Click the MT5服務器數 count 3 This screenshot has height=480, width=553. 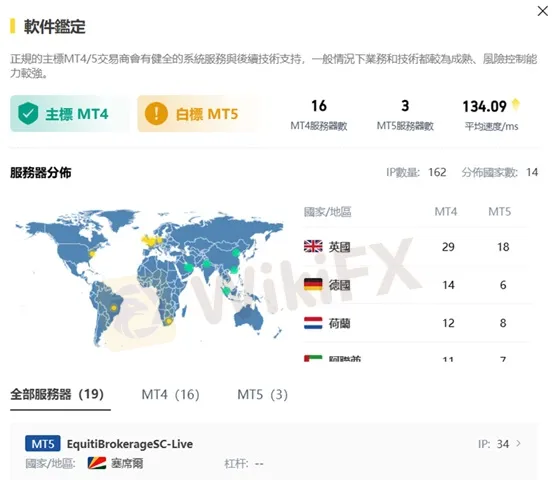405,106
